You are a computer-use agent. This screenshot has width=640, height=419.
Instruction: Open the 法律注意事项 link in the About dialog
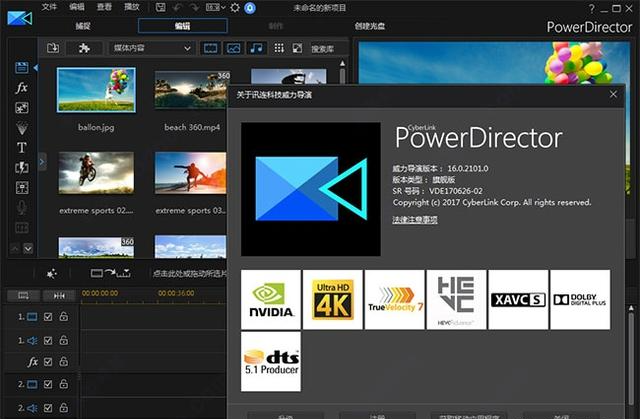[415, 219]
